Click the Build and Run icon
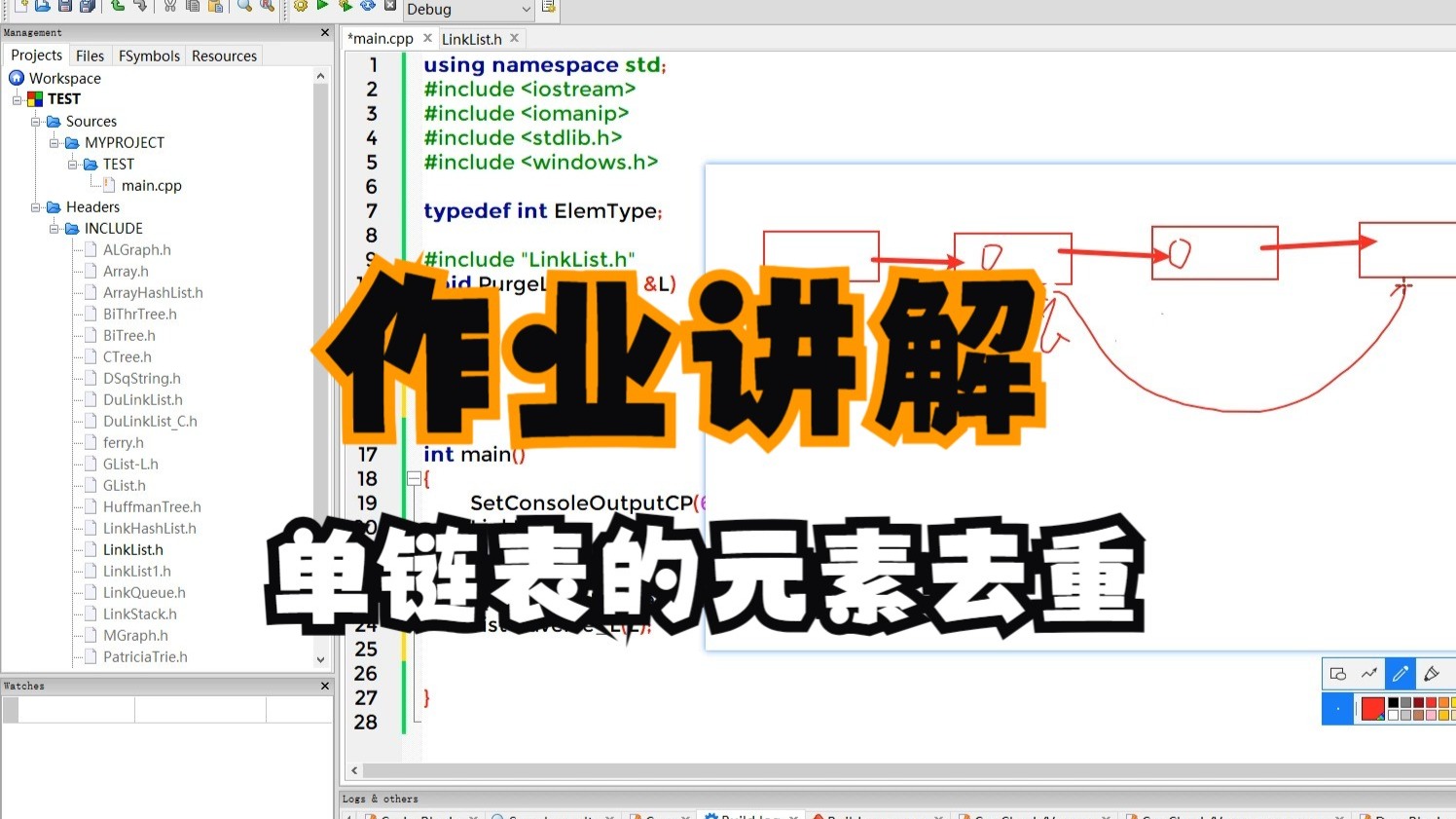1456x819 pixels. click(x=344, y=8)
